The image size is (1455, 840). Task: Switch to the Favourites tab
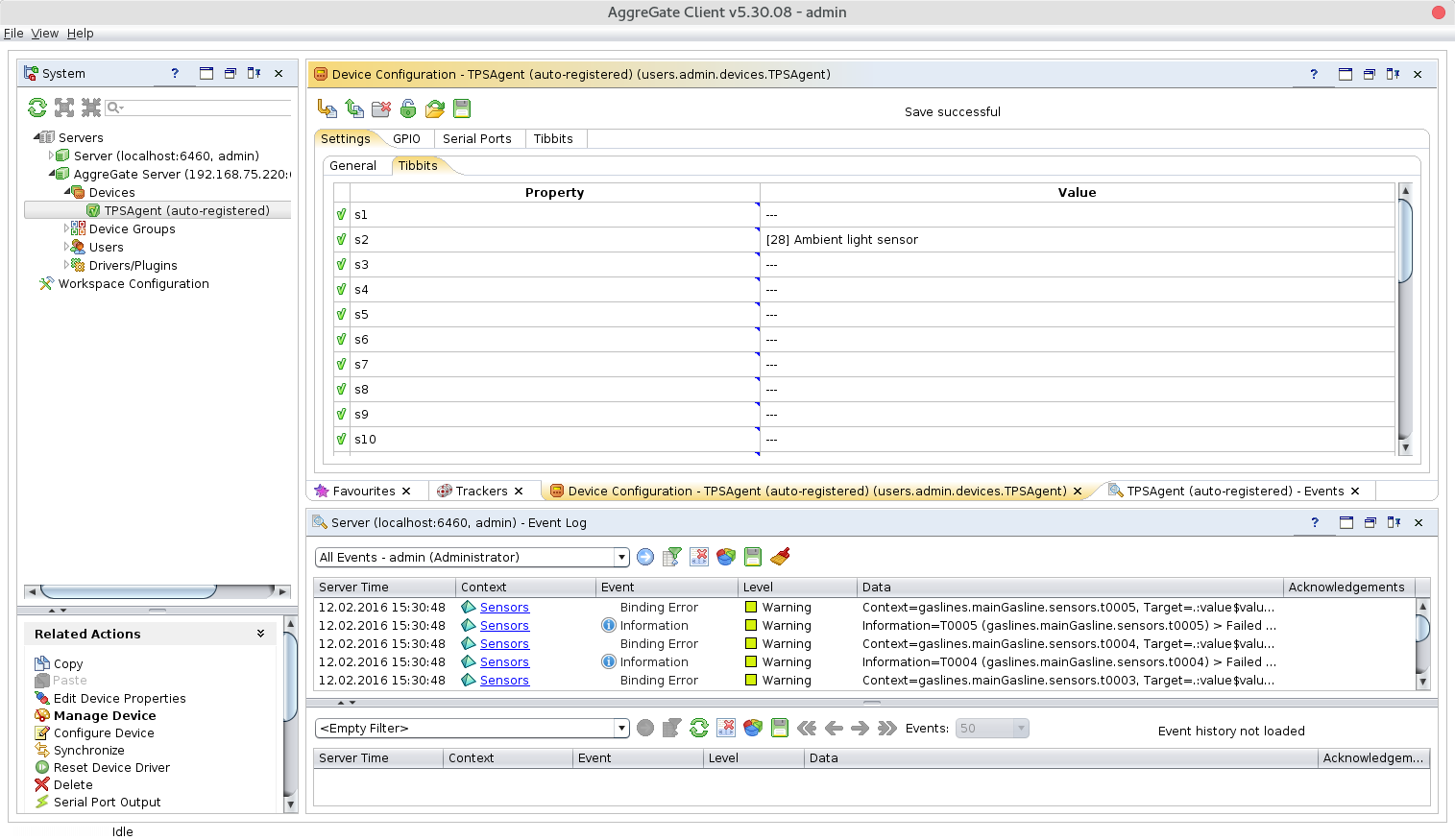(364, 491)
